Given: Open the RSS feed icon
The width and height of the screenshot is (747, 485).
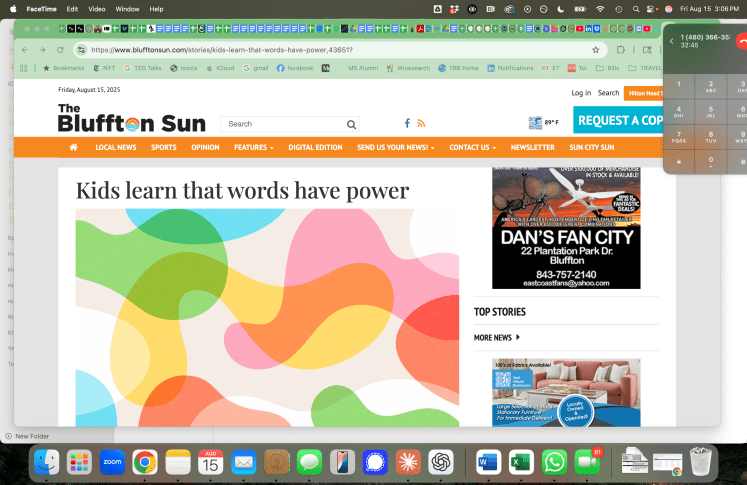Looking at the screenshot, I should [421, 123].
